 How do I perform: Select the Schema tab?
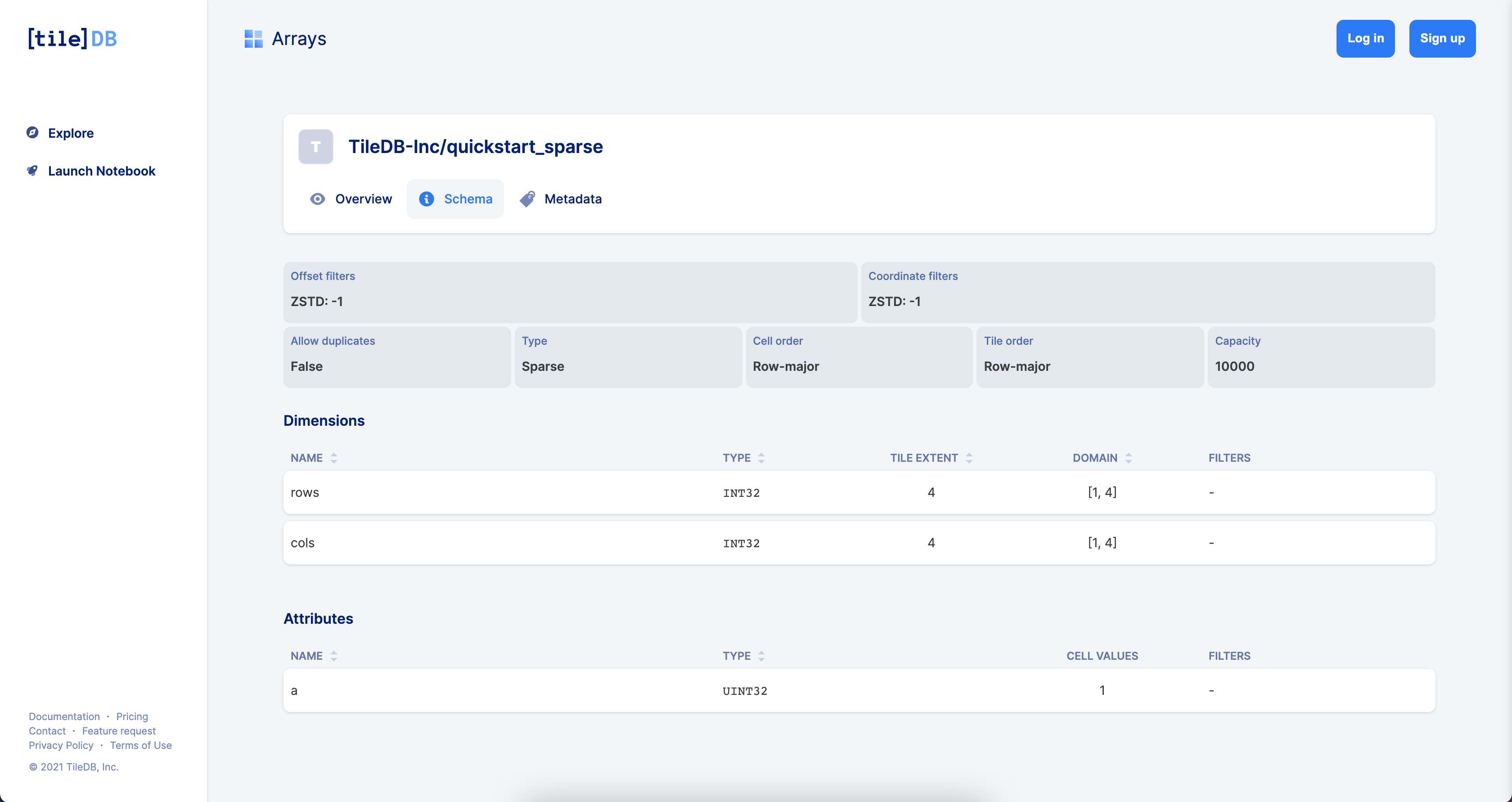pyautogui.click(x=455, y=199)
